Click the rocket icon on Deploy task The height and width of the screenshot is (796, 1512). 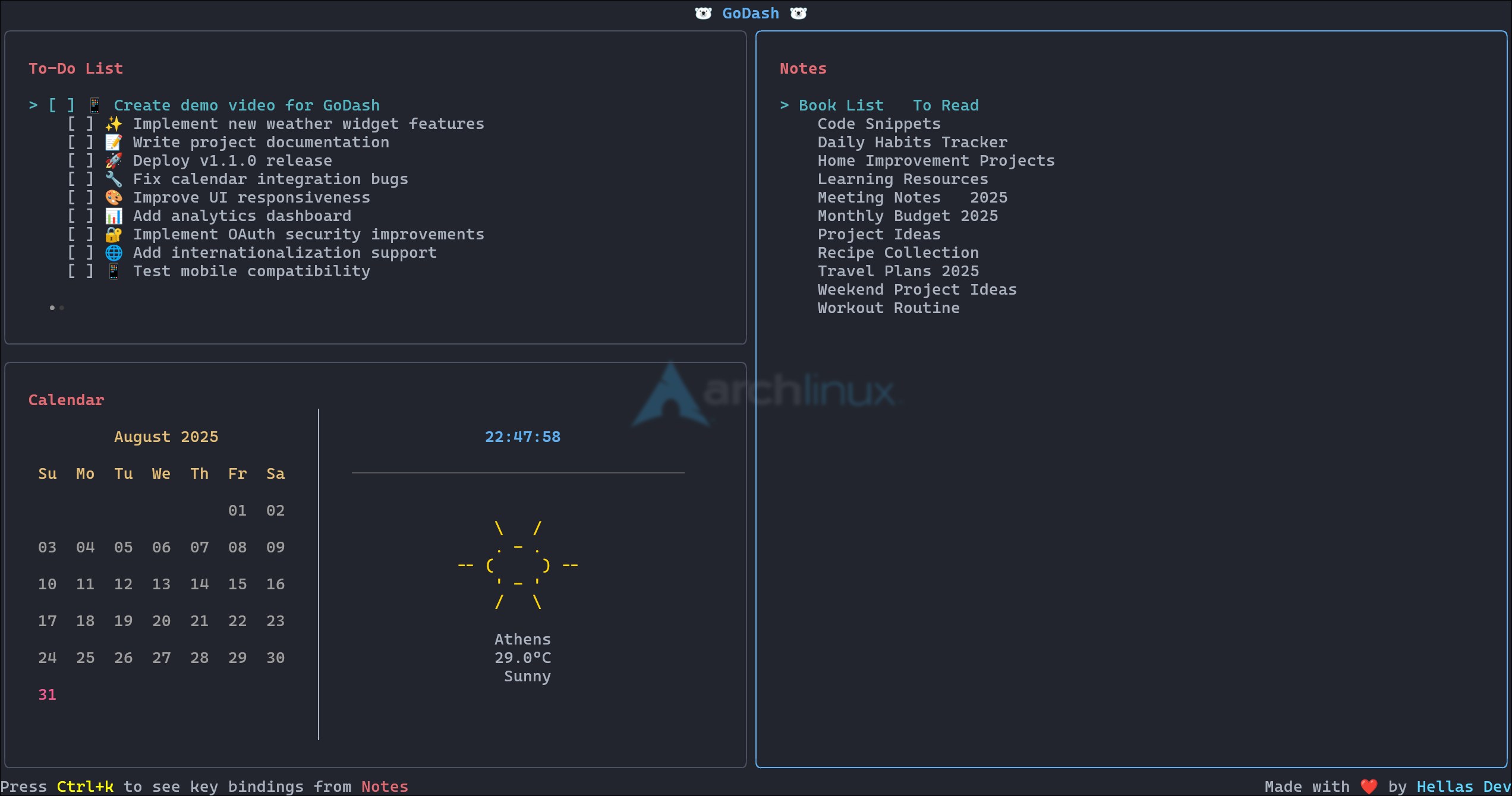(114, 161)
